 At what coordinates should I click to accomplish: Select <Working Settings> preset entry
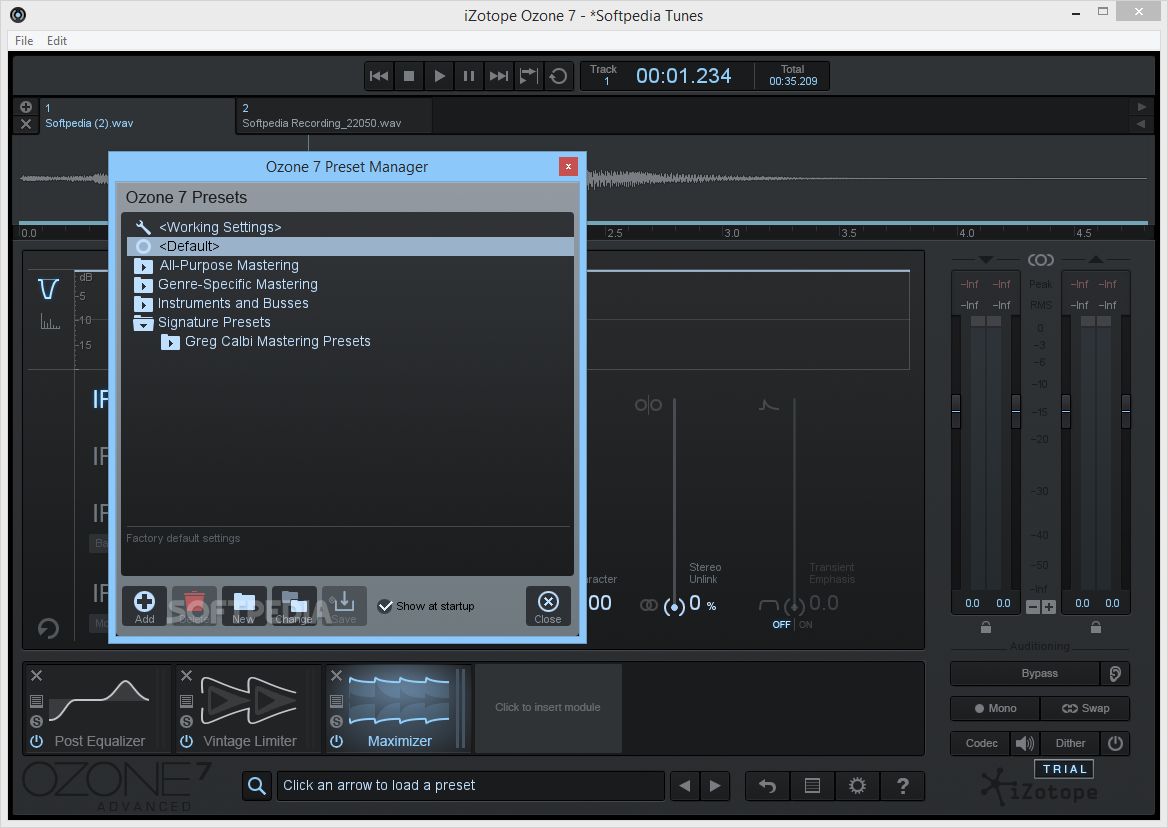click(350, 227)
